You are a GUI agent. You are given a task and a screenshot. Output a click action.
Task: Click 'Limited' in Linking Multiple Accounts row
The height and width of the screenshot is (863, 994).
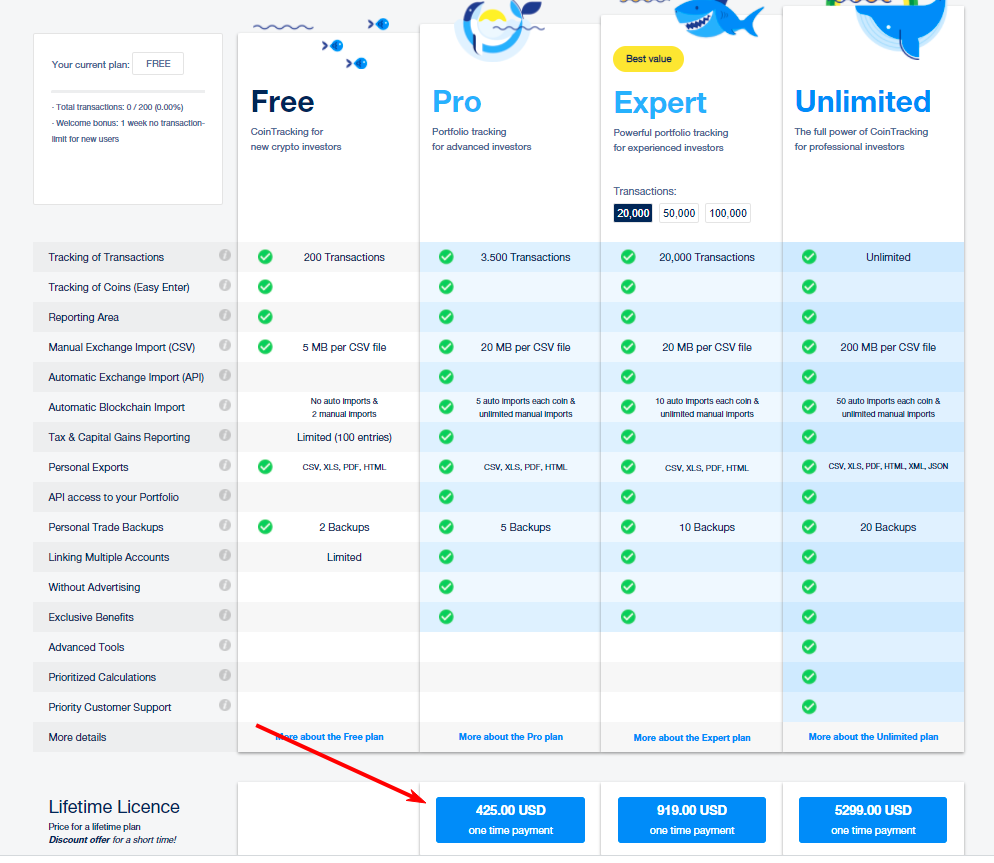point(344,557)
